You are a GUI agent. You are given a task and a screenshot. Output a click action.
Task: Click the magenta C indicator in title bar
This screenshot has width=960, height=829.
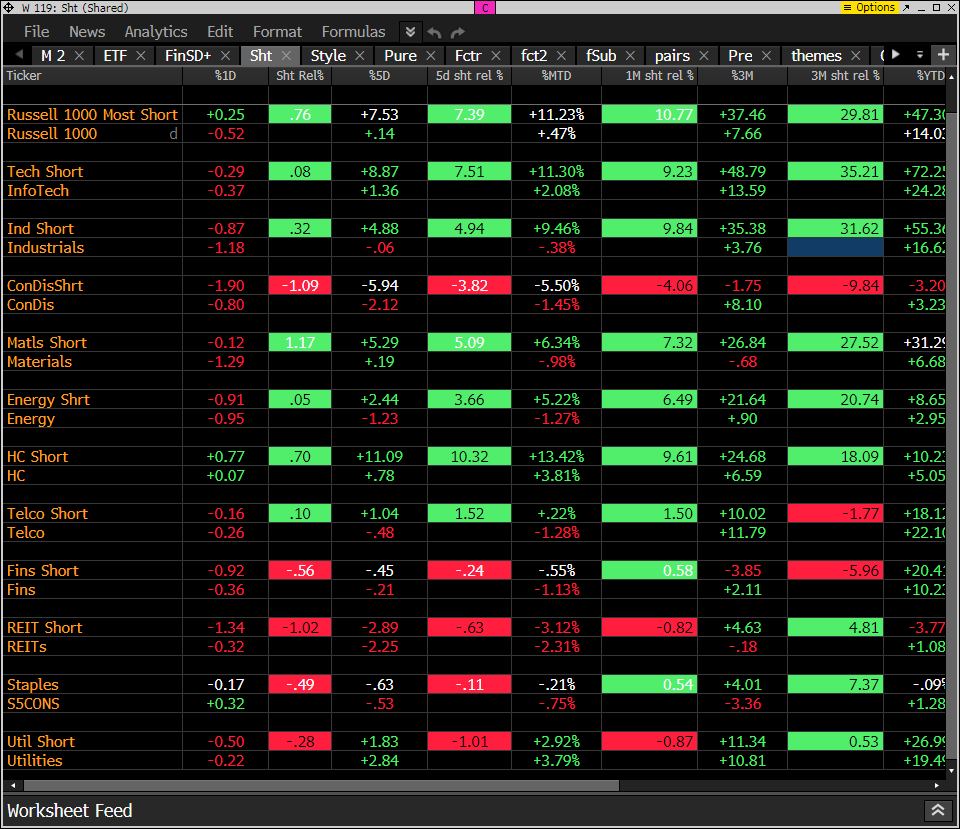(485, 7)
